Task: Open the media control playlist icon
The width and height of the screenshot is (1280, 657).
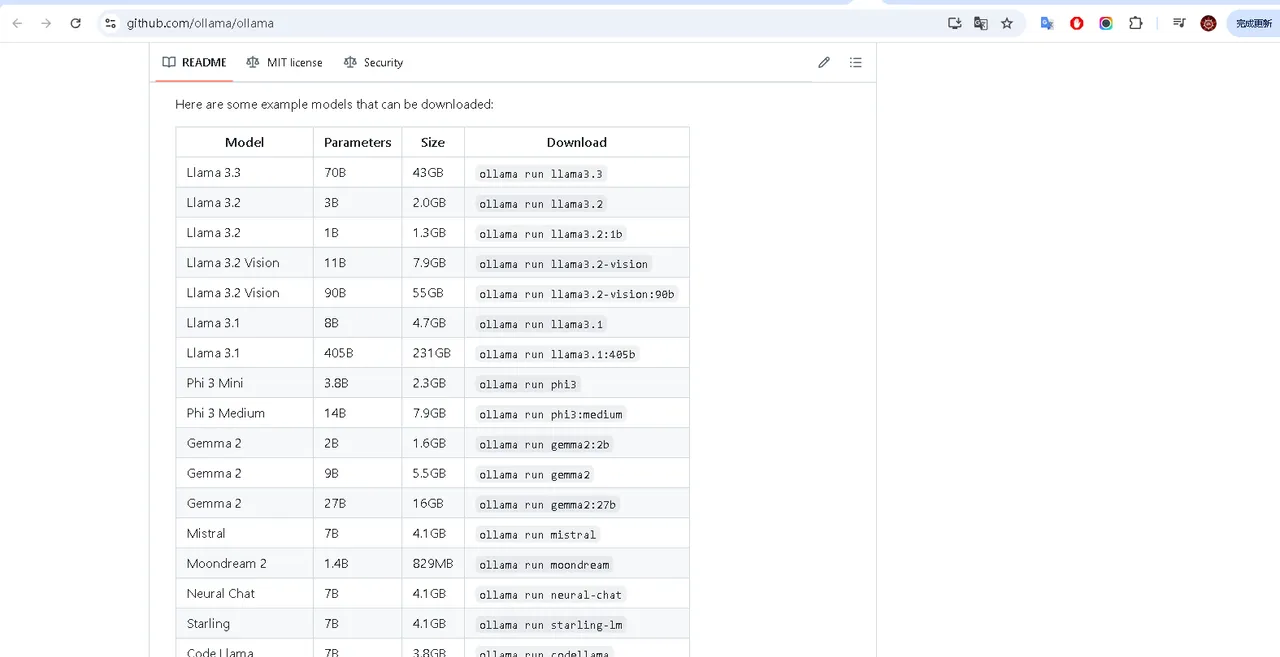Action: point(1179,23)
